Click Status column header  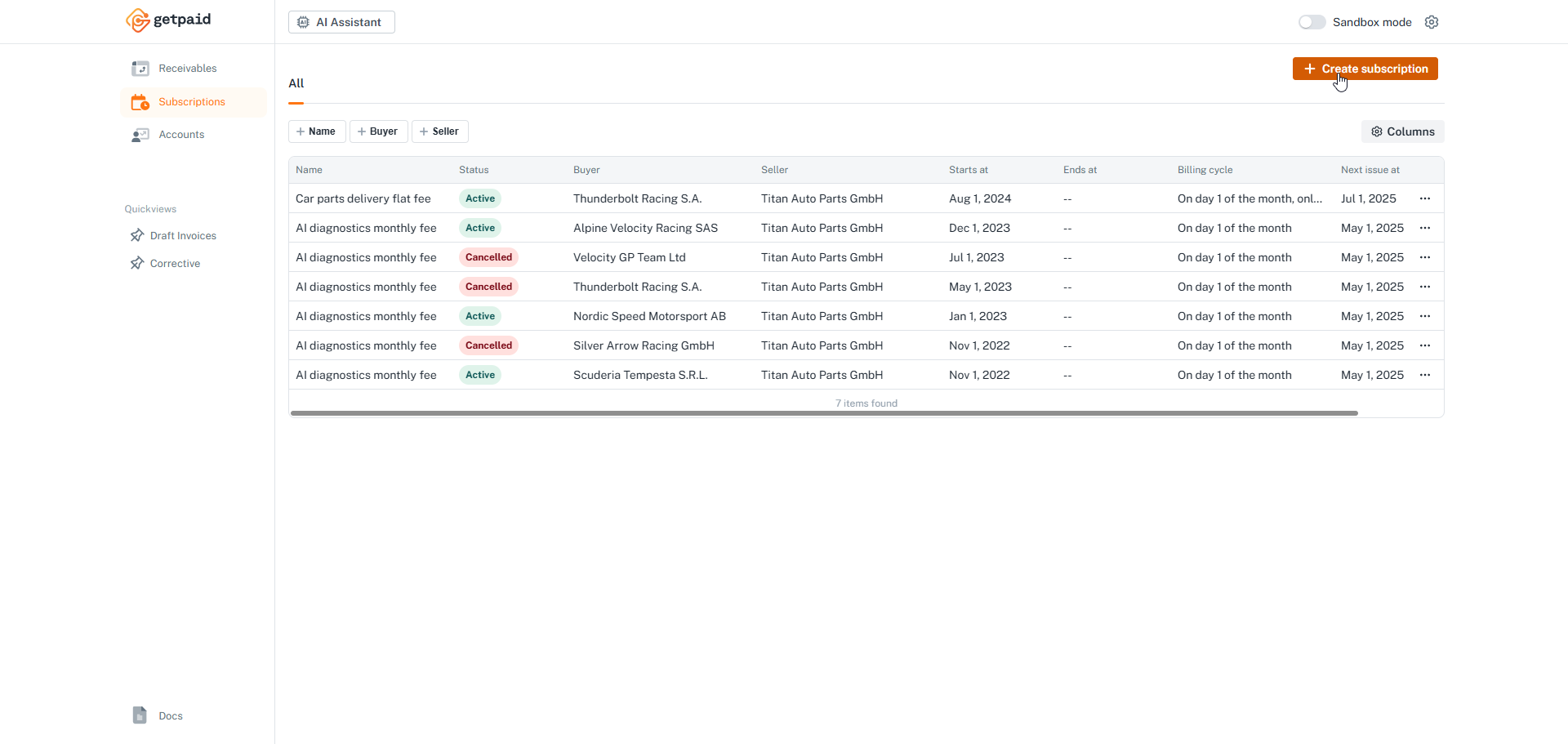click(474, 170)
